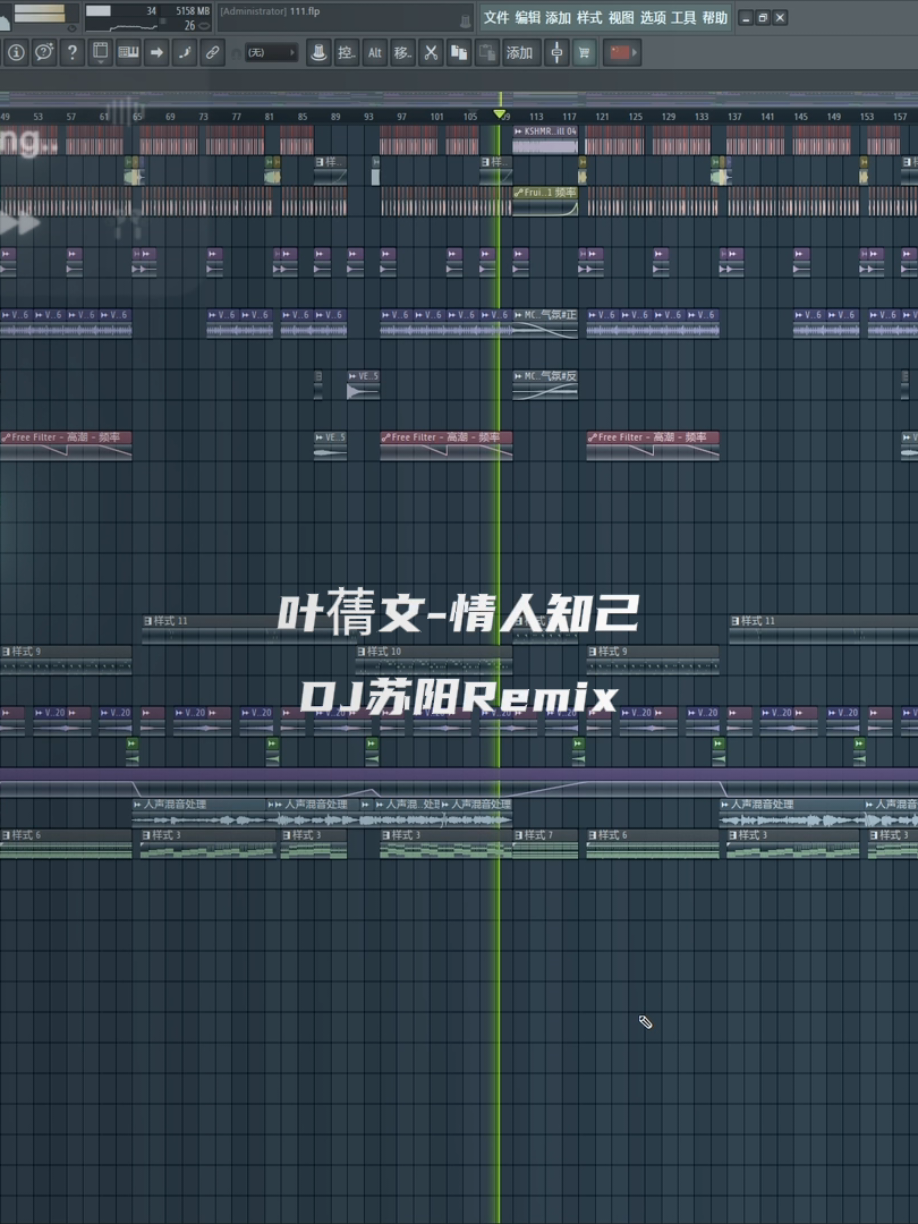Click the paste clipboard icon
Viewport: 918px width, 1224px height.
coord(486,53)
